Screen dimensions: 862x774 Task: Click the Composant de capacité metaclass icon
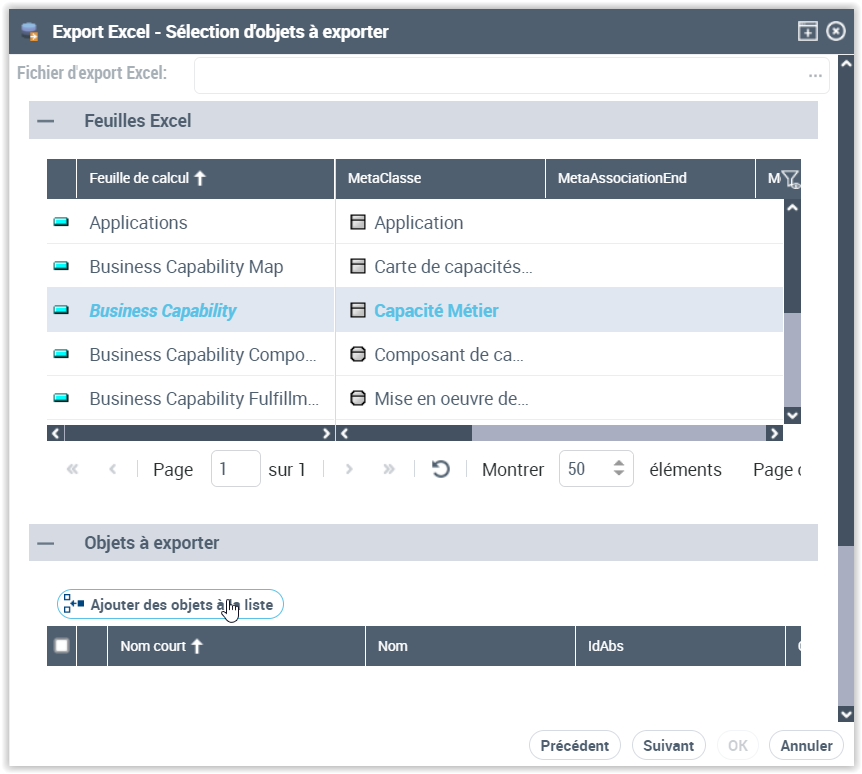click(358, 355)
